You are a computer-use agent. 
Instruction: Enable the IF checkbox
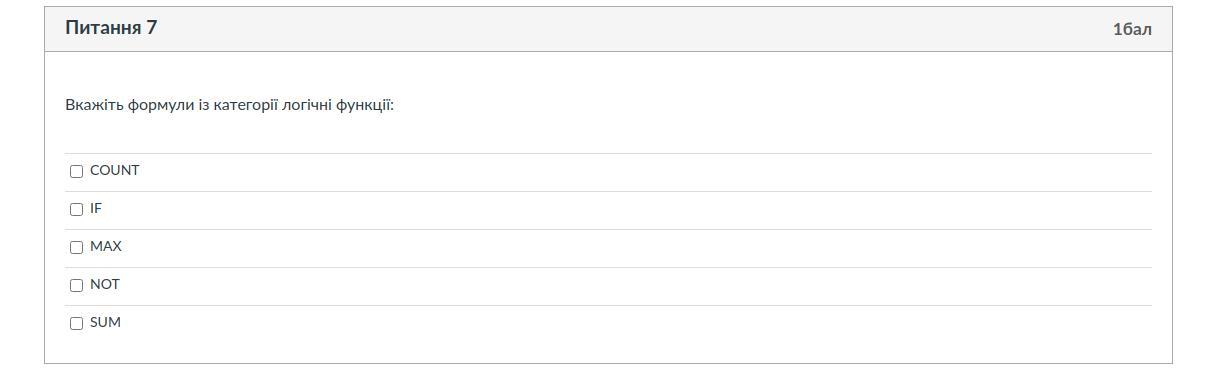[76, 209]
